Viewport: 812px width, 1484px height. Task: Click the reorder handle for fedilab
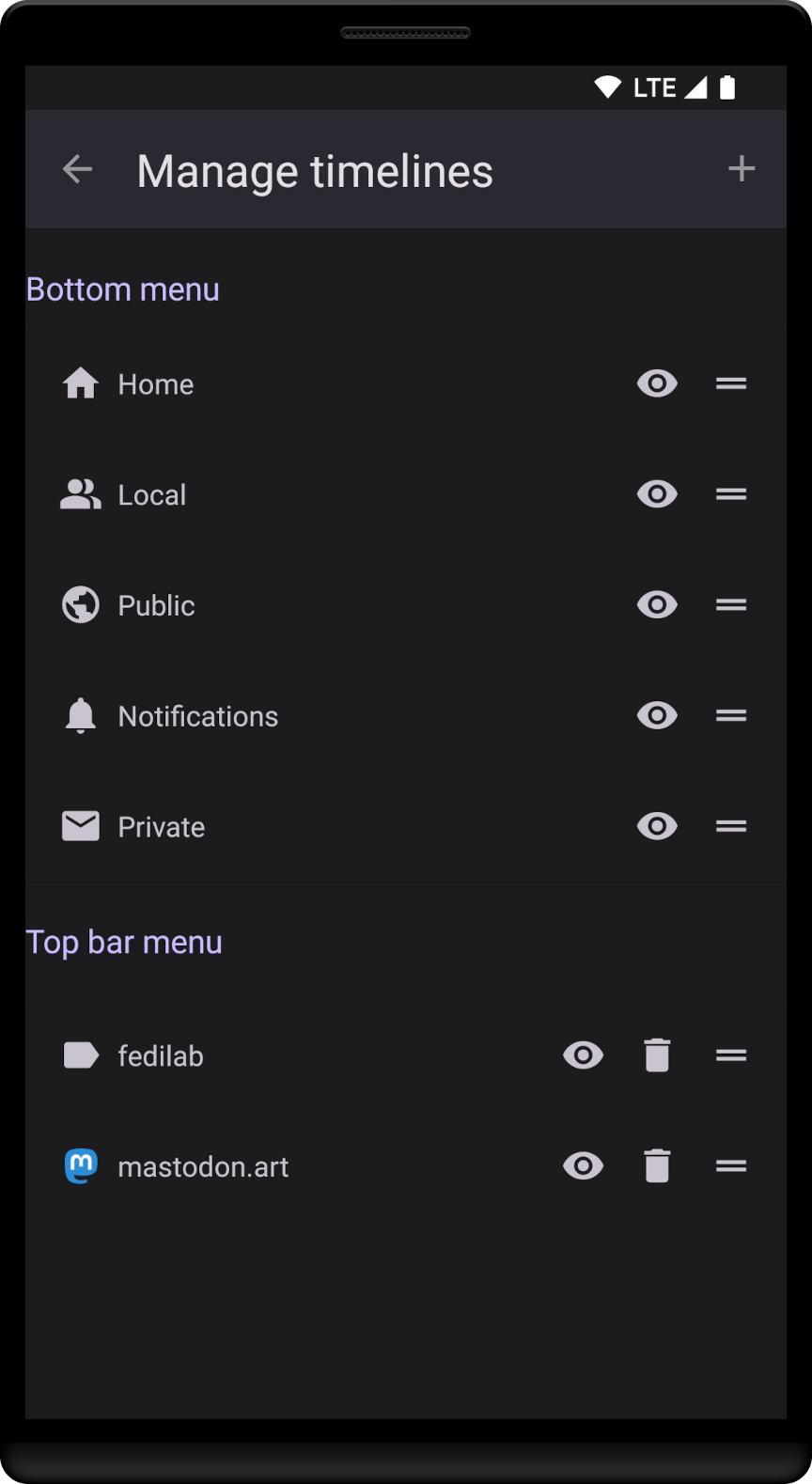coord(731,1055)
